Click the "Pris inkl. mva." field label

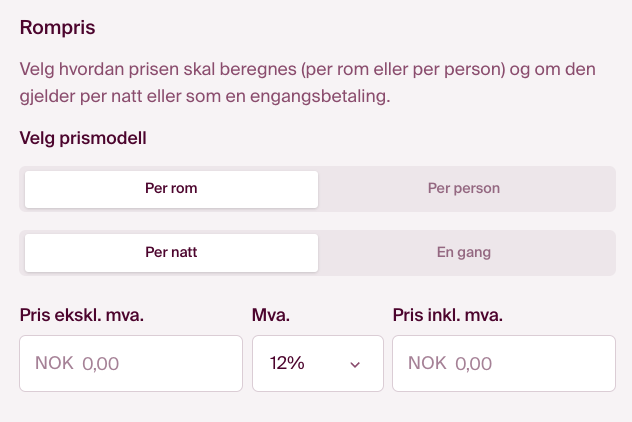pyautogui.click(x=447, y=316)
